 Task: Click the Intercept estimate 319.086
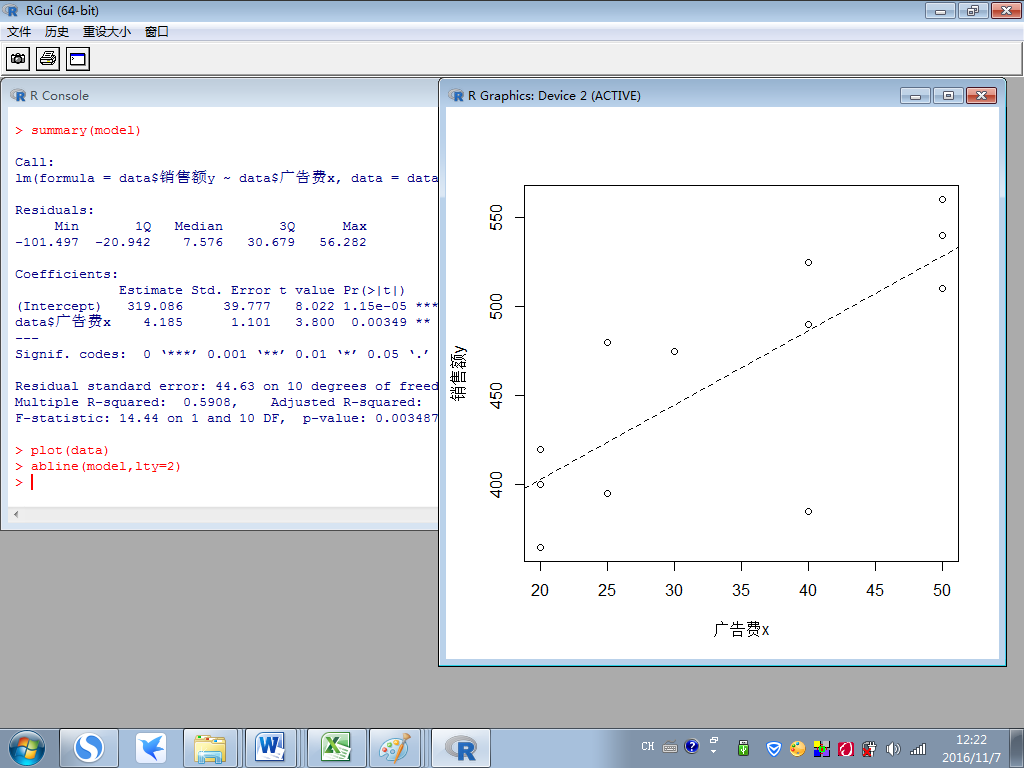(x=155, y=306)
